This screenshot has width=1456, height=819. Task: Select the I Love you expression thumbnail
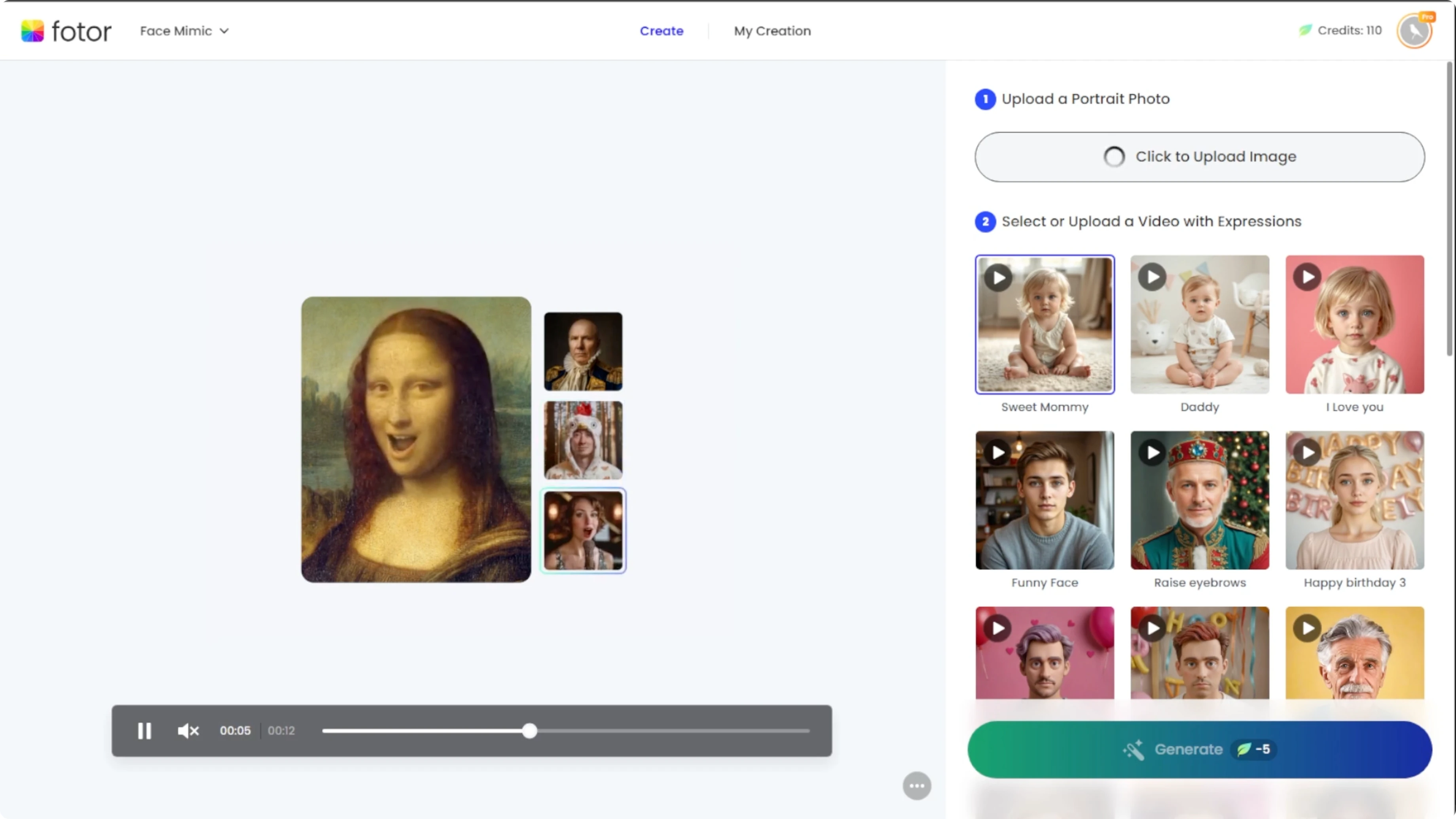1355,324
